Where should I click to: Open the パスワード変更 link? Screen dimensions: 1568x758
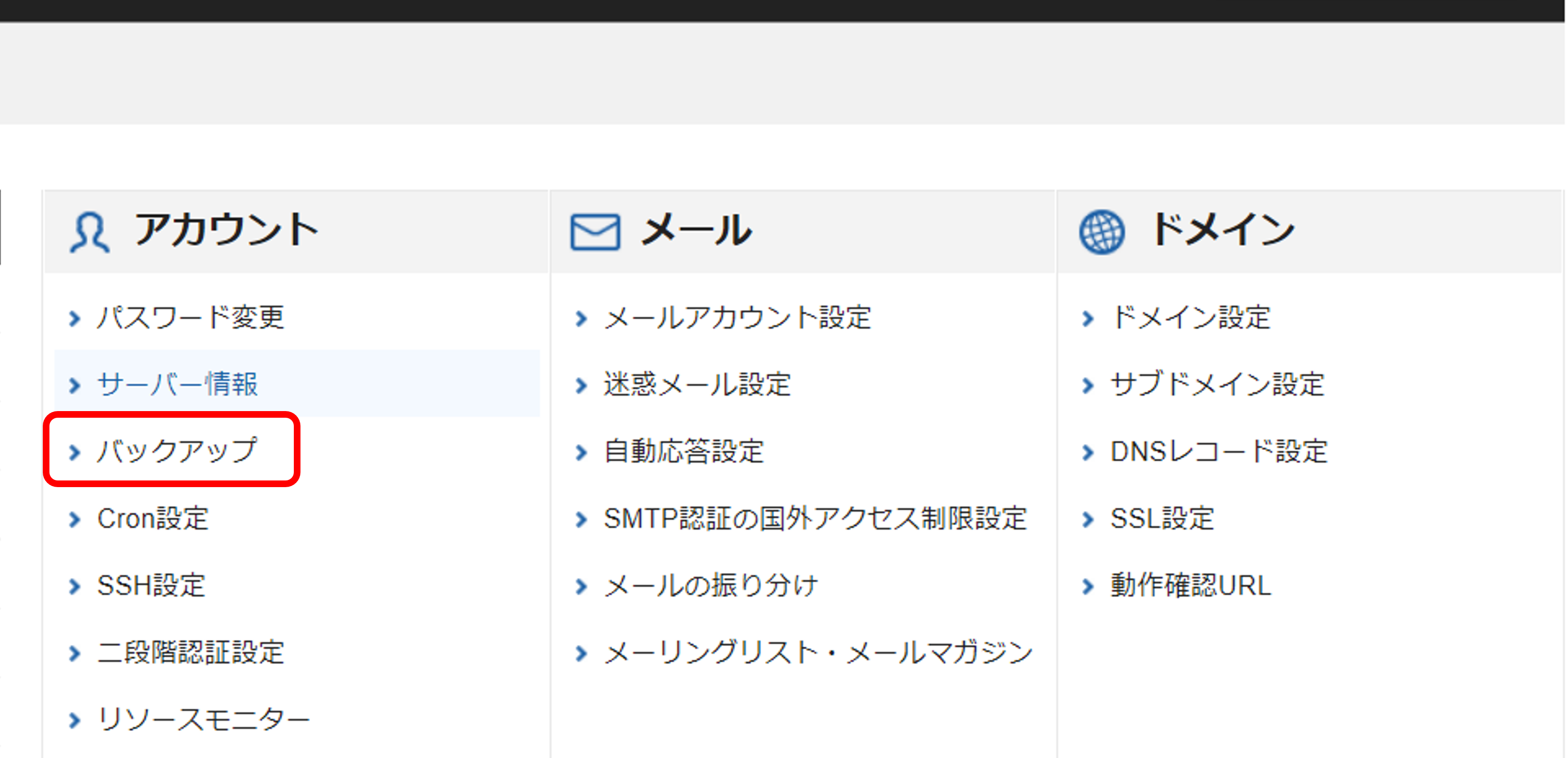pyautogui.click(x=191, y=317)
